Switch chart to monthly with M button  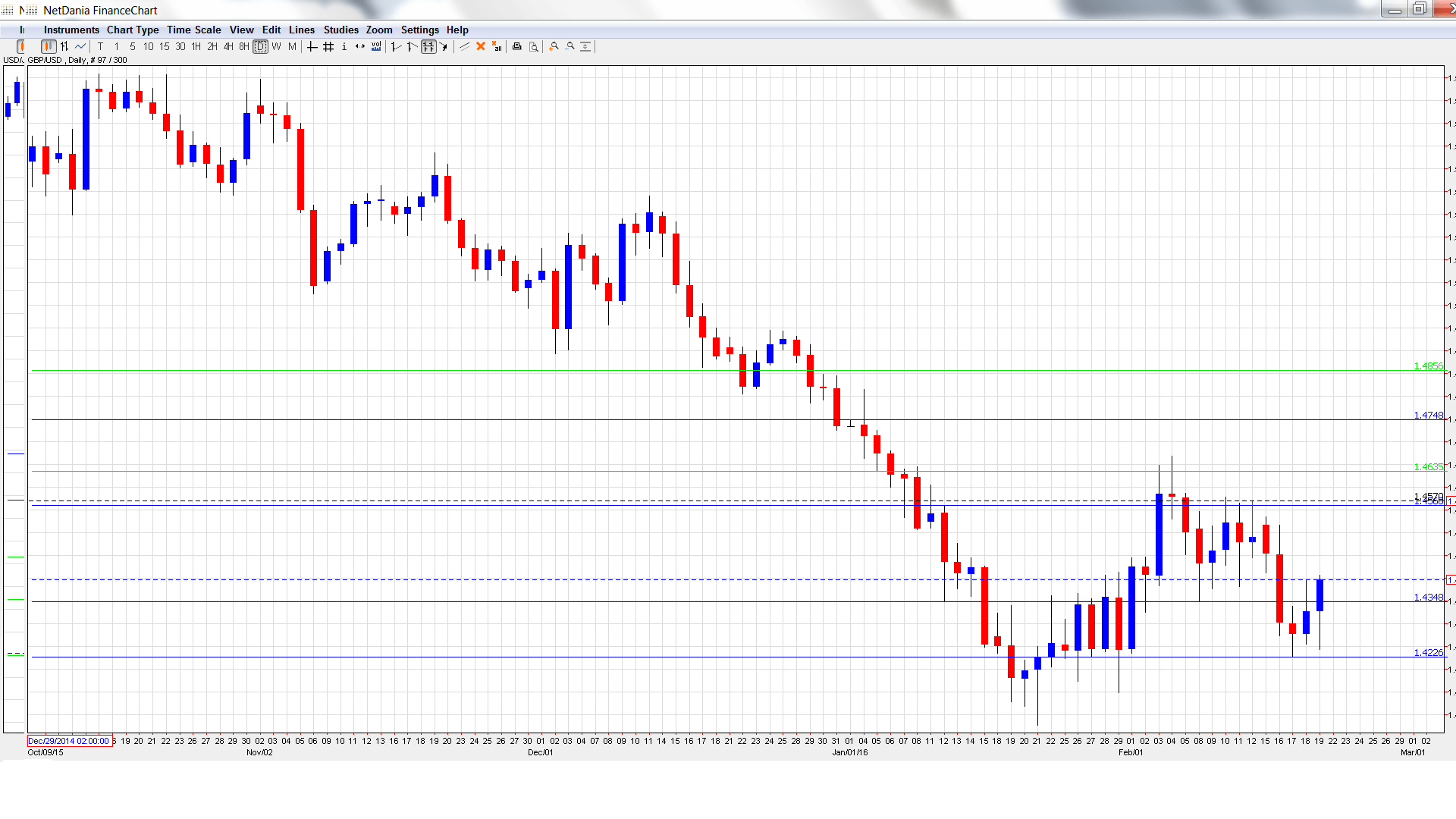[290, 46]
